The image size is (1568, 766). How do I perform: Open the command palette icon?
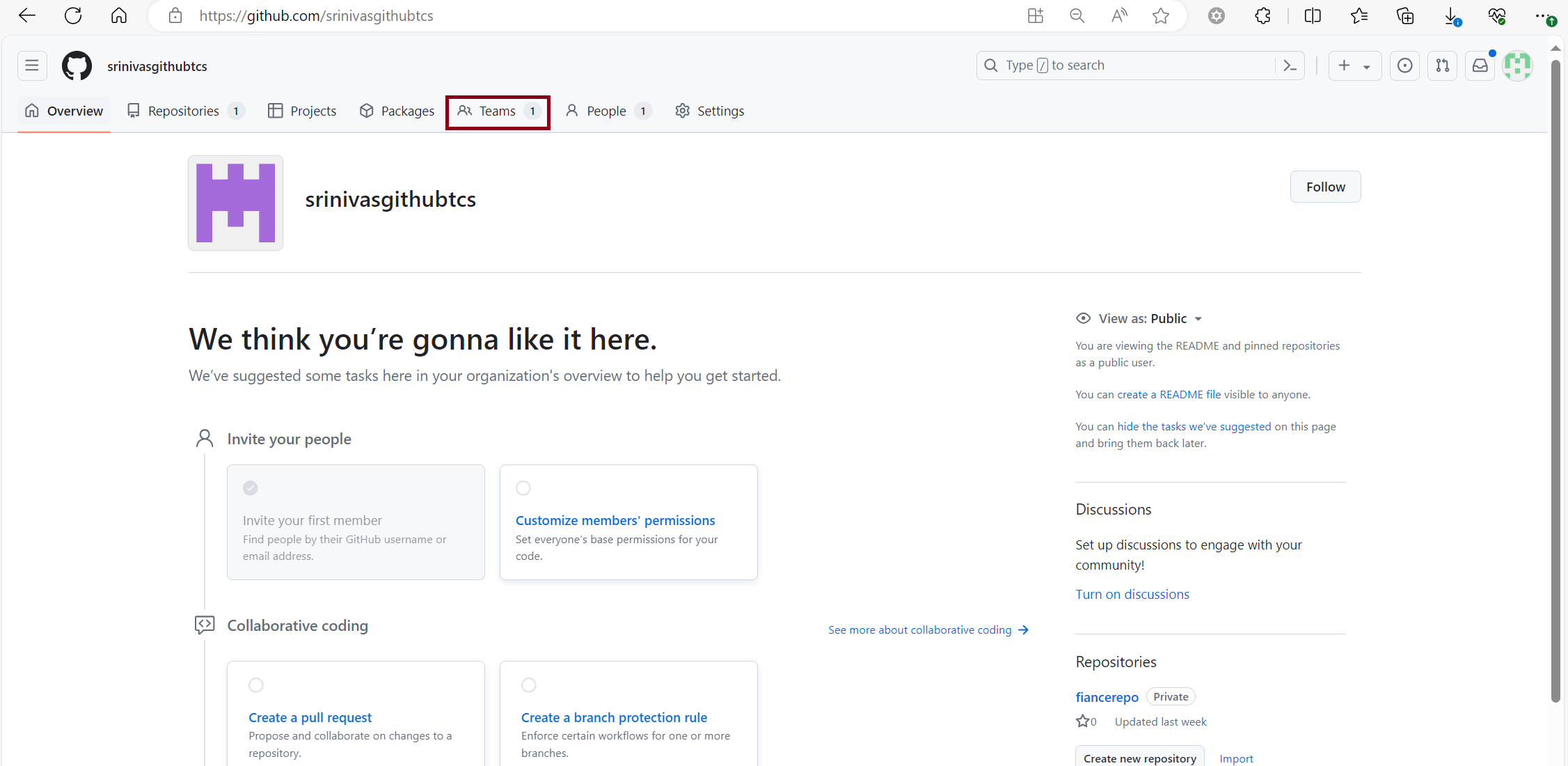[1290, 65]
